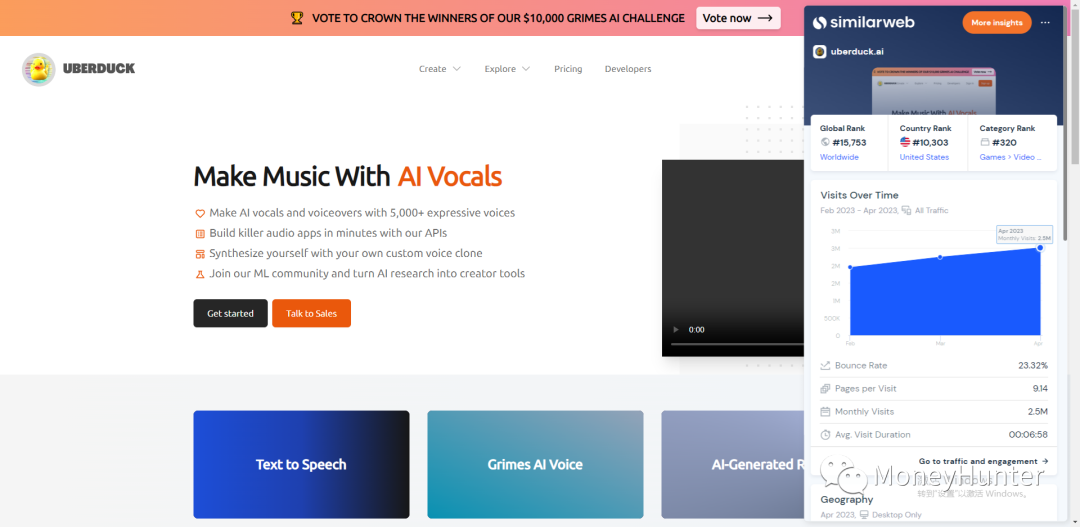Viewport: 1080px width, 527px height.
Task: Open Go to traffic and engagement link
Action: tap(984, 462)
